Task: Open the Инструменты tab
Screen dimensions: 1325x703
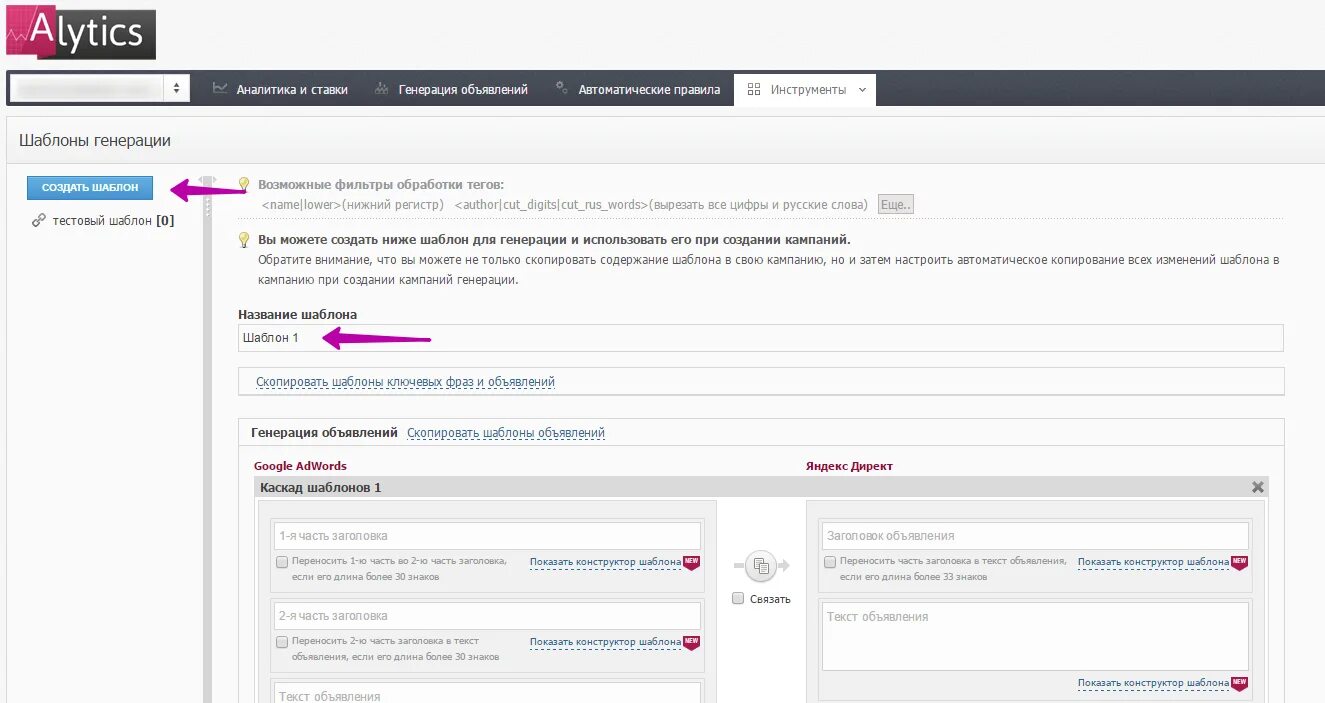Action: (805, 89)
